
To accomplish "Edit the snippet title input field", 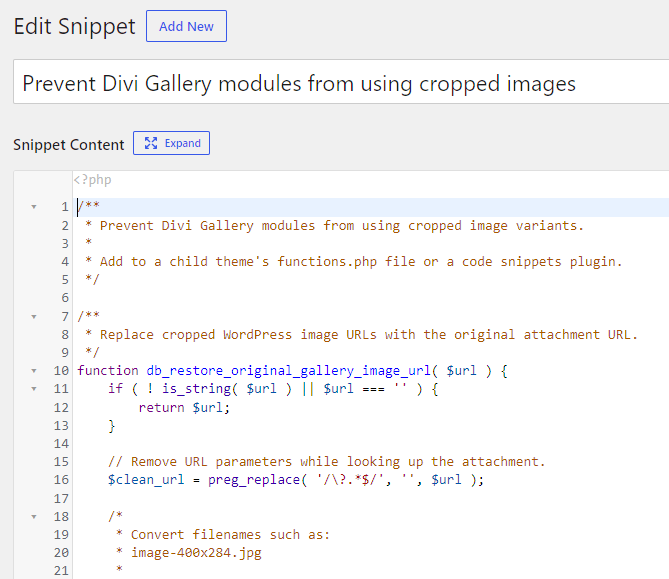I will (x=341, y=82).
